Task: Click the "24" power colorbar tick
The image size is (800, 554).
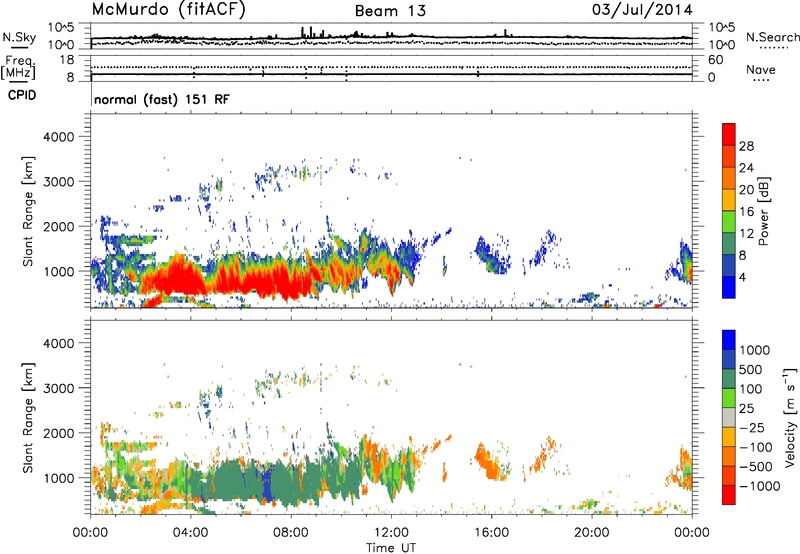Action: (746, 168)
